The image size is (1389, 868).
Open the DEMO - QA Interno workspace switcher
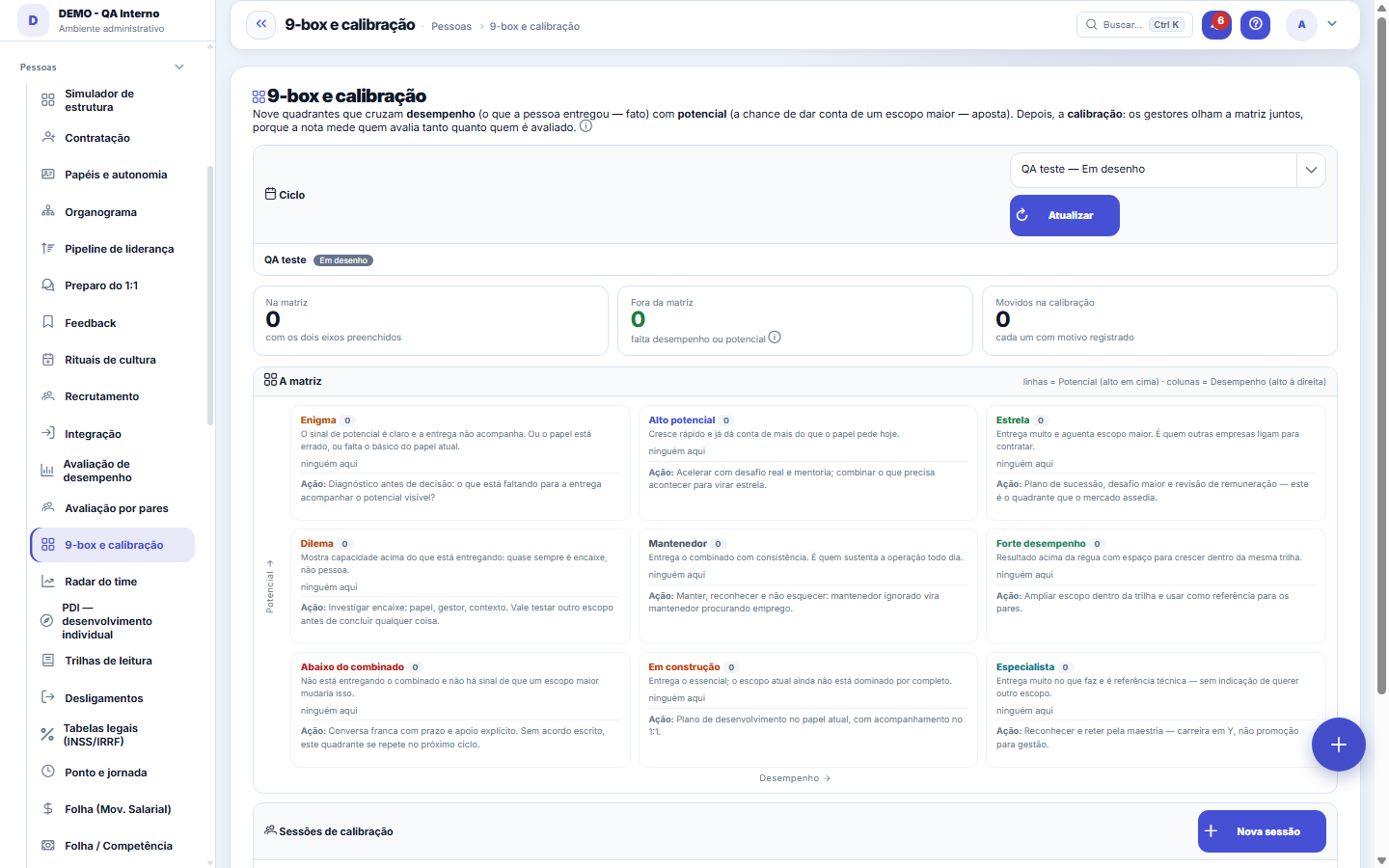click(106, 20)
